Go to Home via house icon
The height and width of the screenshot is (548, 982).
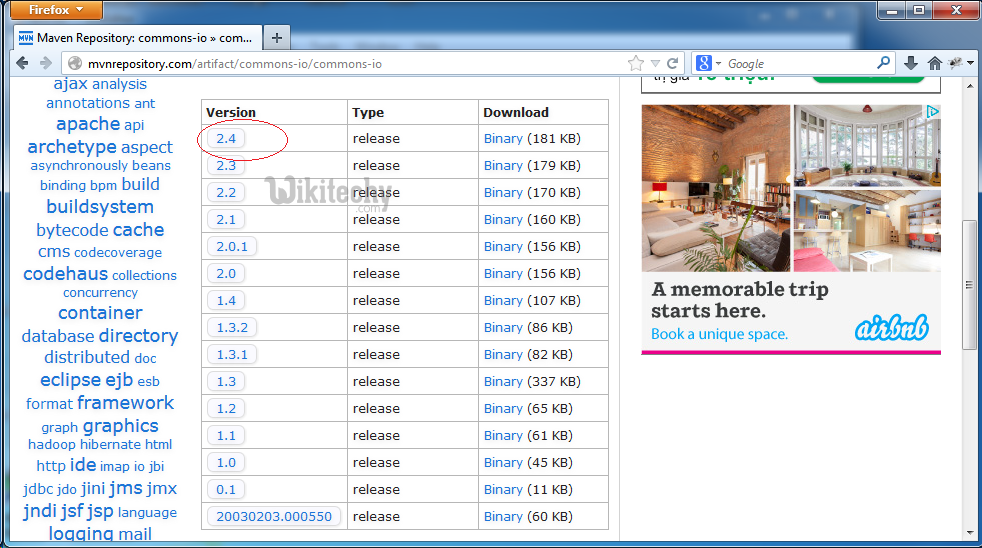[935, 63]
